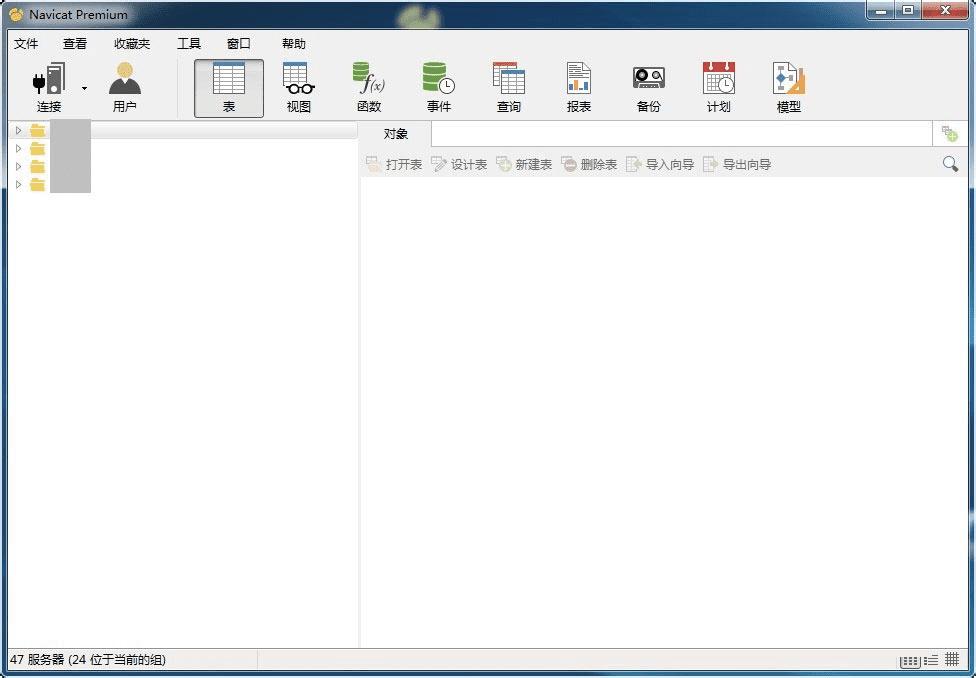This screenshot has height=678, width=976.
Task: Open the 函数 functions section
Action: (368, 88)
